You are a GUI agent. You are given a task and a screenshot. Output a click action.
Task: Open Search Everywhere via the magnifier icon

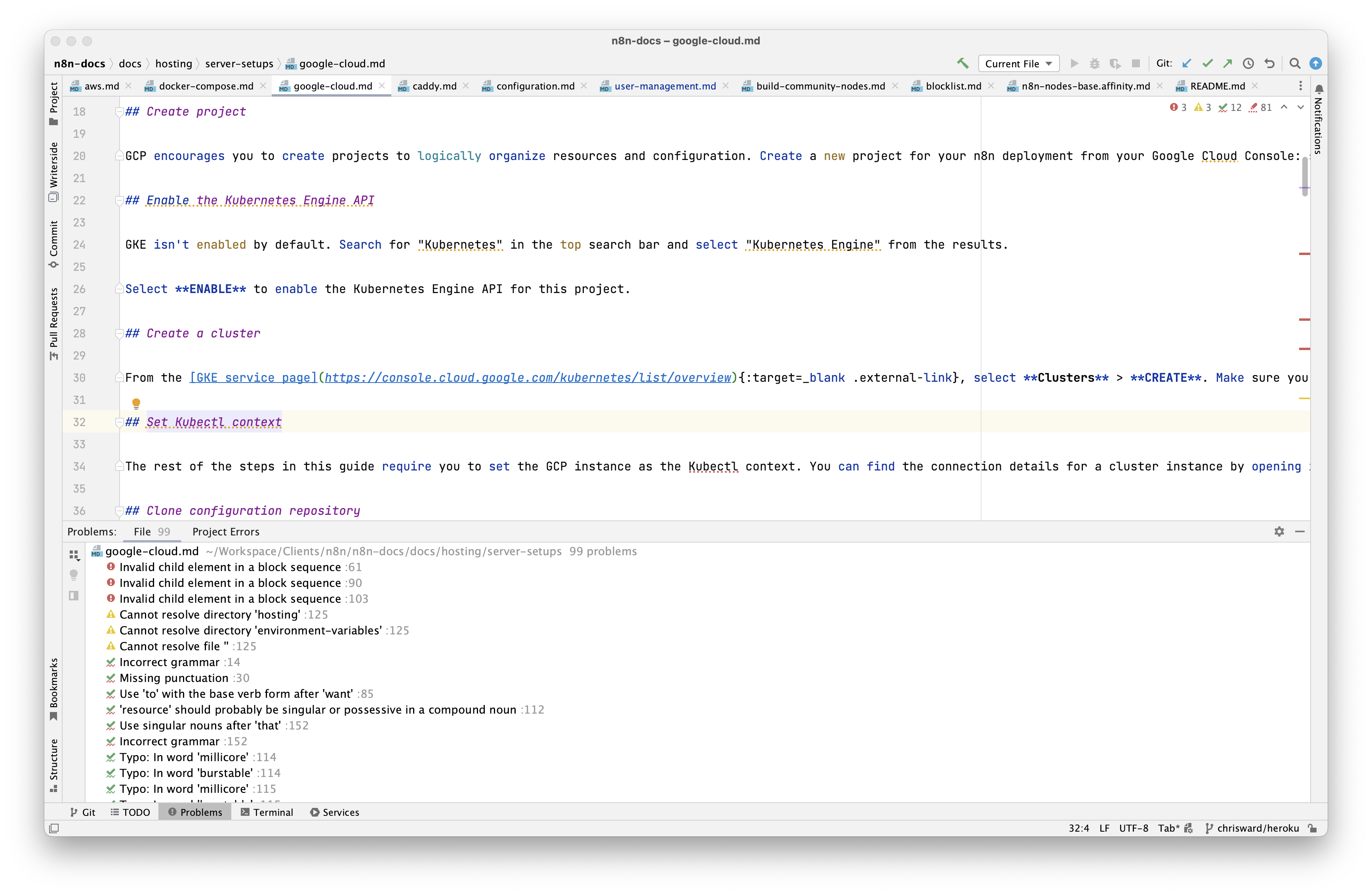(1294, 63)
